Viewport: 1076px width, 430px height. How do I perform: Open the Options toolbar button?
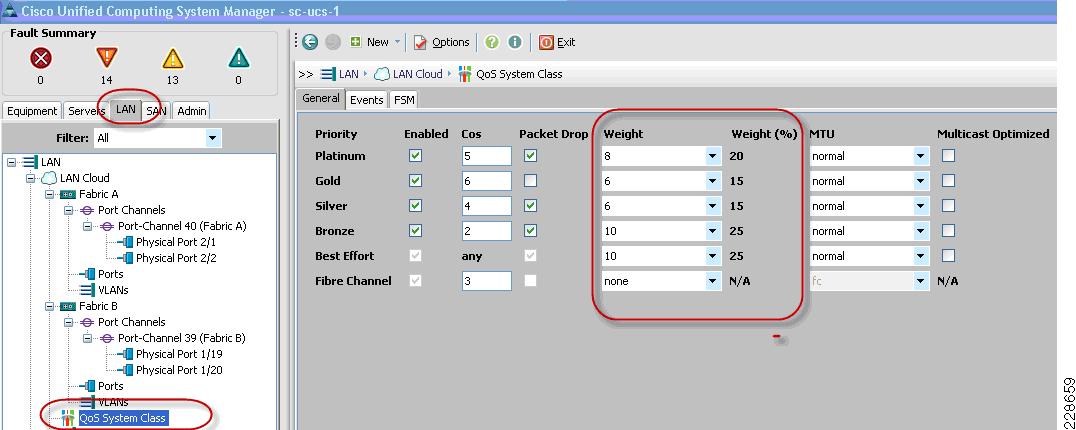point(442,43)
